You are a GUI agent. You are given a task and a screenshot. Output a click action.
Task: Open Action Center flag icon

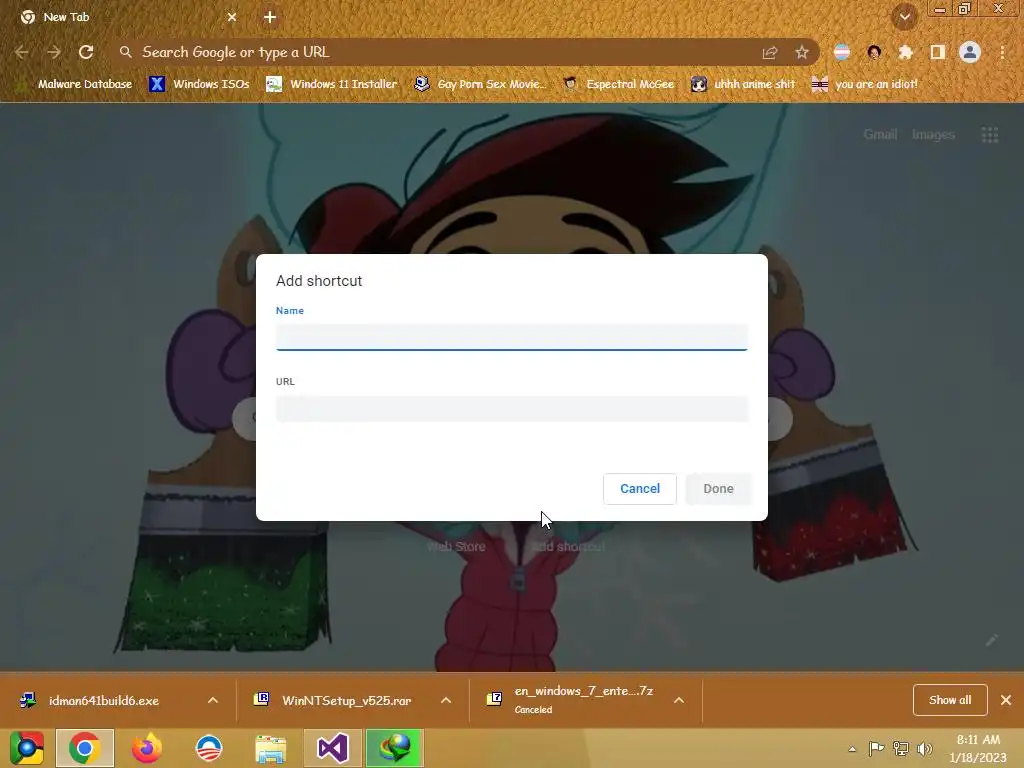876,748
